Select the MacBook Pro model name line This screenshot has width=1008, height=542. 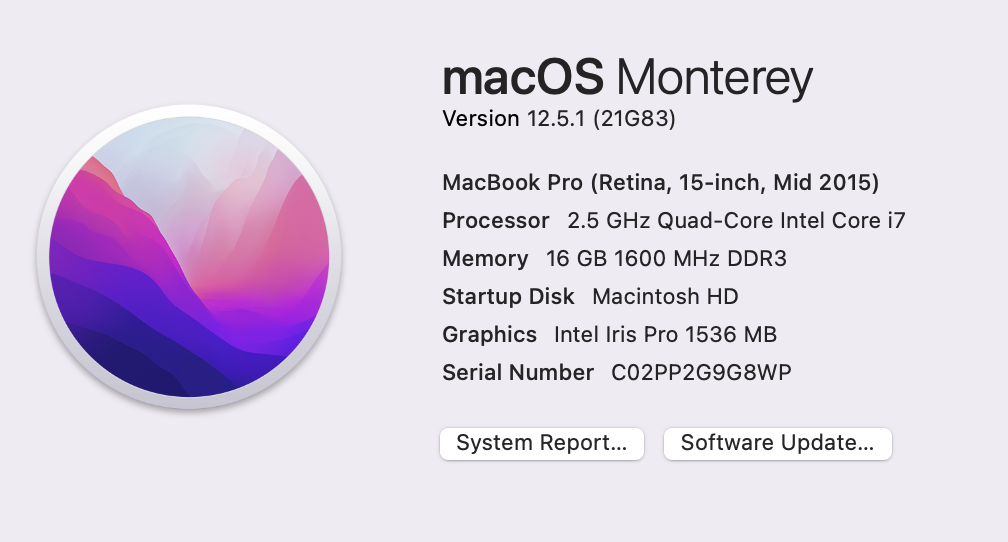click(660, 183)
